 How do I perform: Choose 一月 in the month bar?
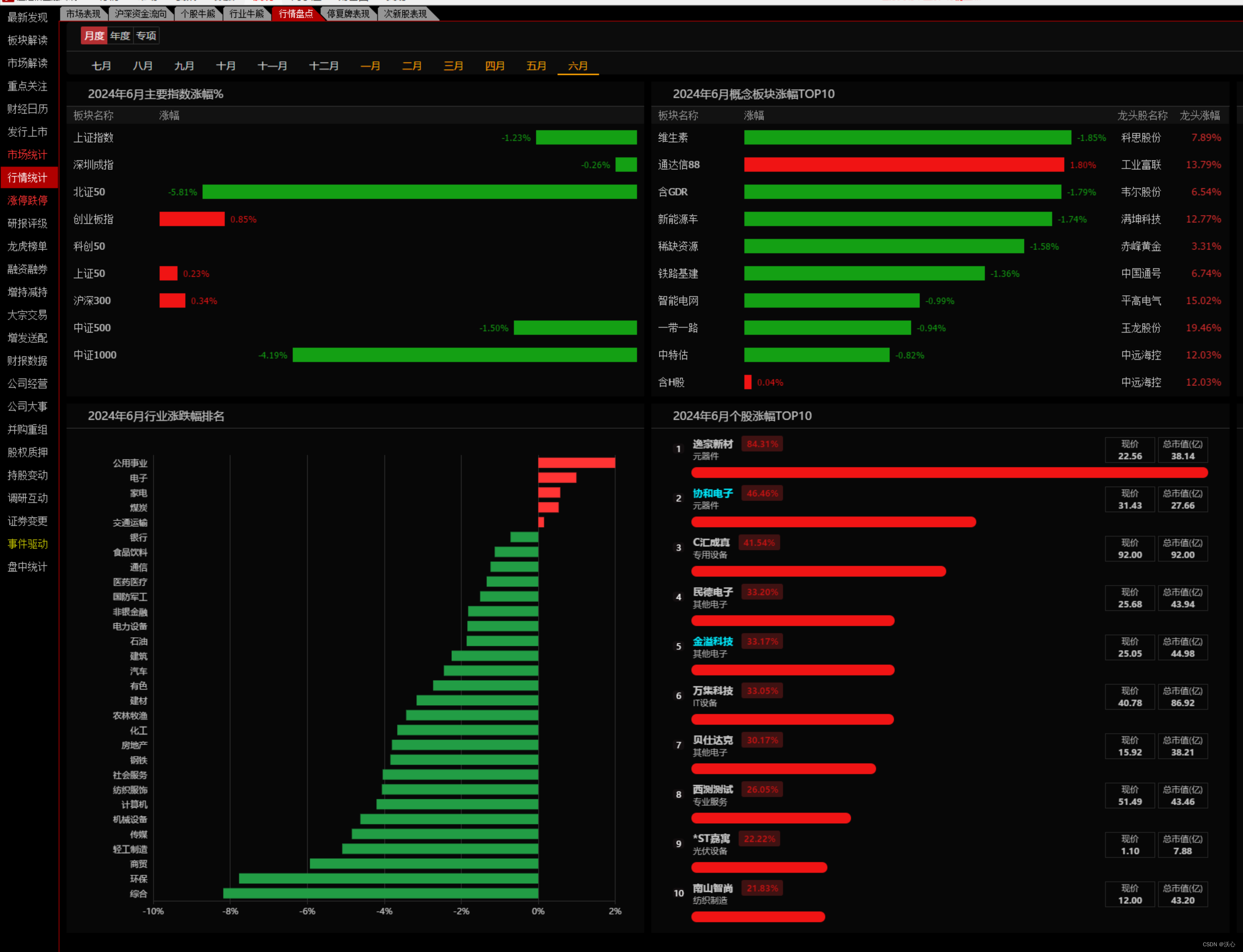pyautogui.click(x=371, y=66)
